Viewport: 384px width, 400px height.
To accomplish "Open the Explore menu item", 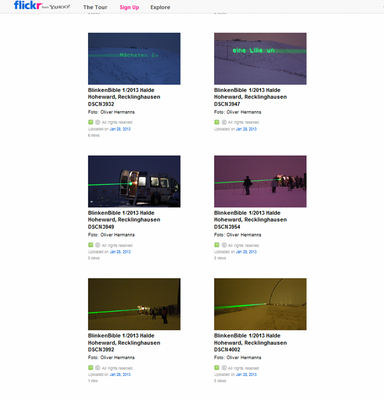I will [160, 7].
